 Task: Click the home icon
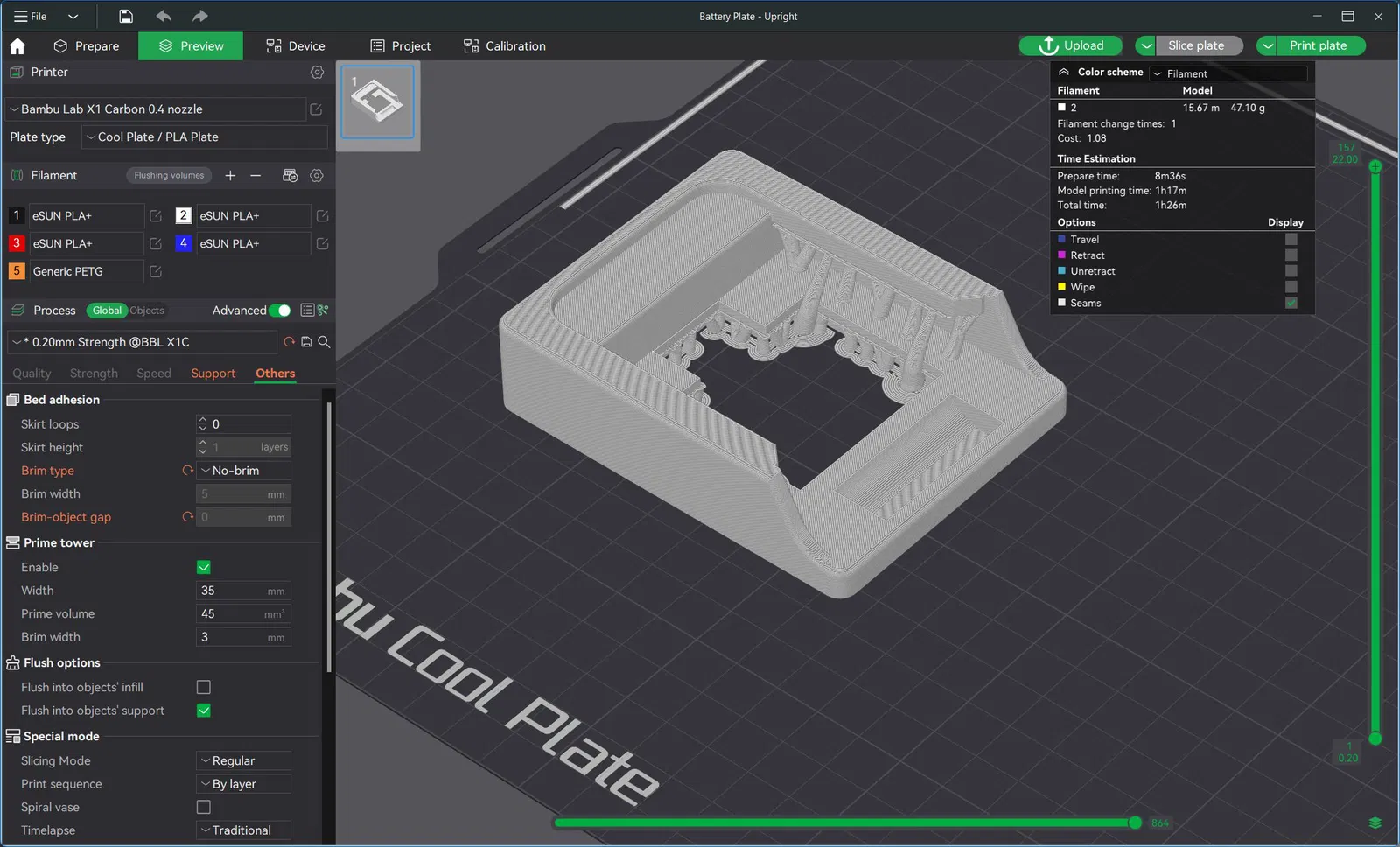click(17, 46)
